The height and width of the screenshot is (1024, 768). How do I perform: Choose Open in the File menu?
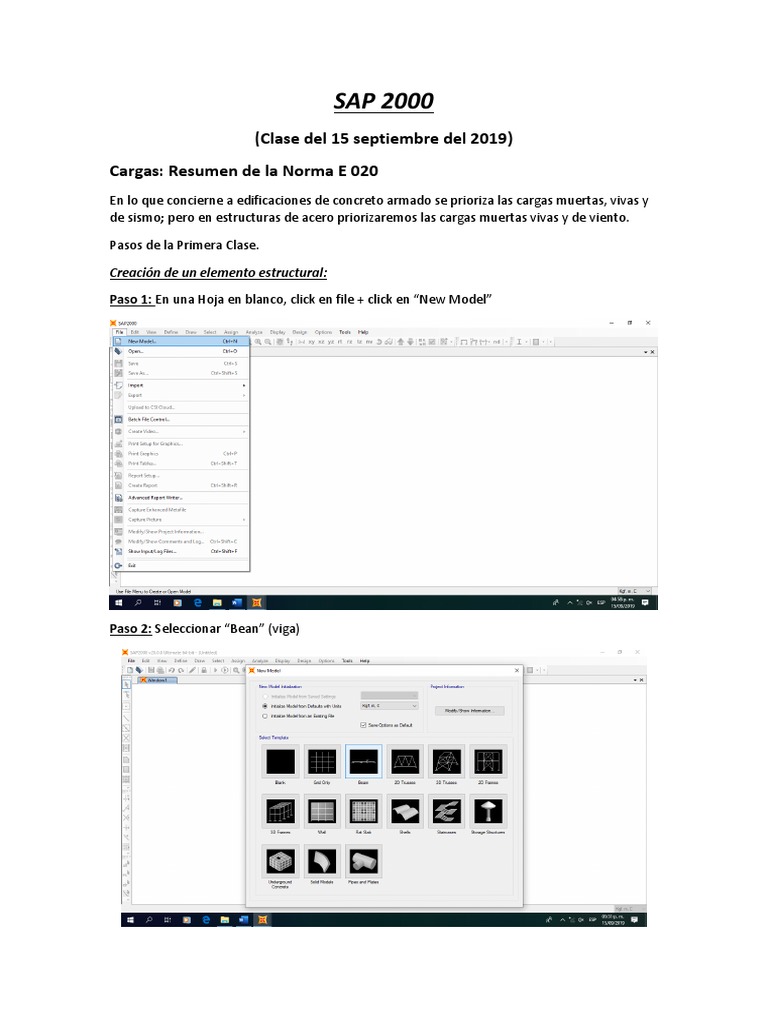coord(181,351)
